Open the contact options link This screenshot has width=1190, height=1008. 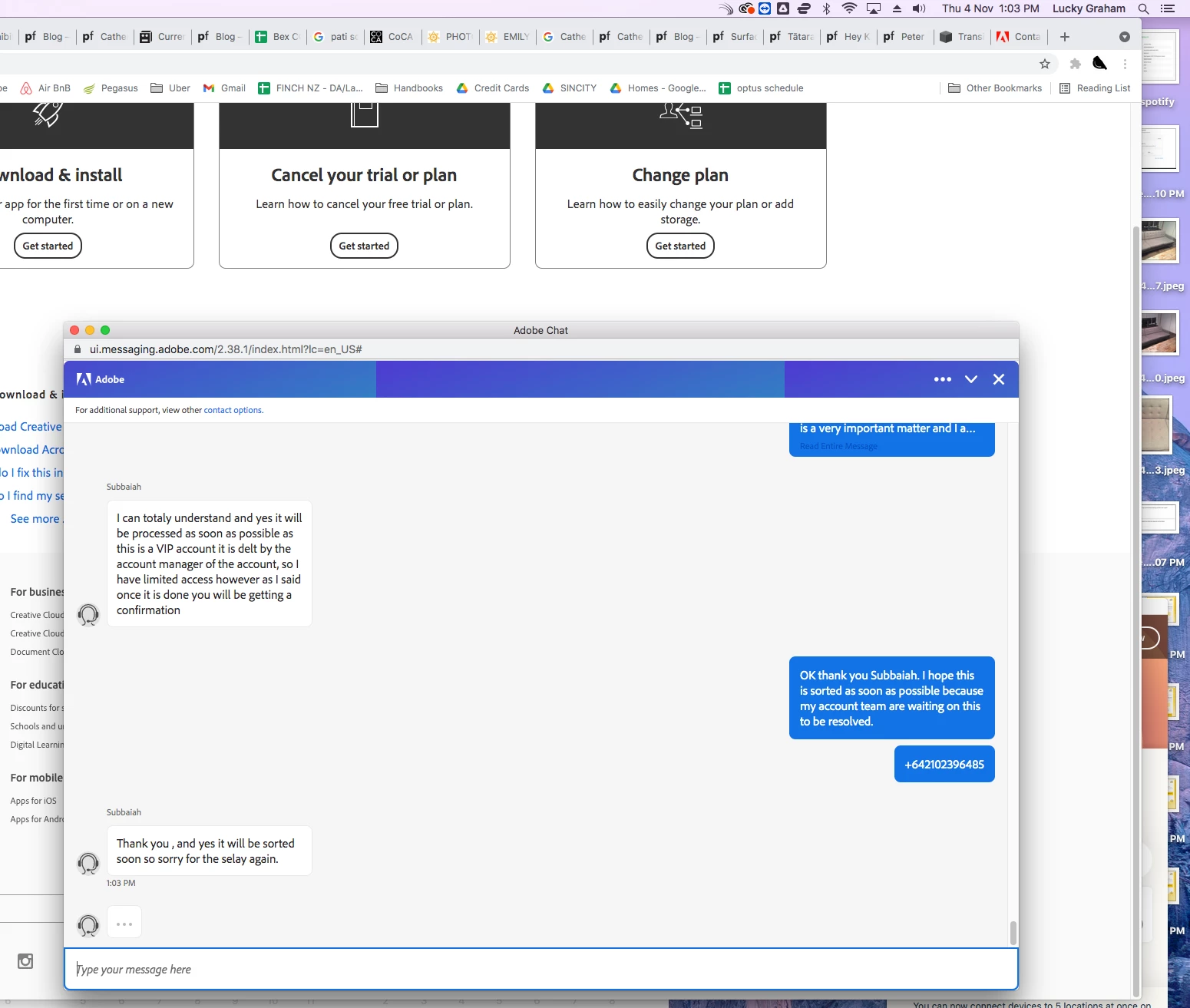[233, 410]
